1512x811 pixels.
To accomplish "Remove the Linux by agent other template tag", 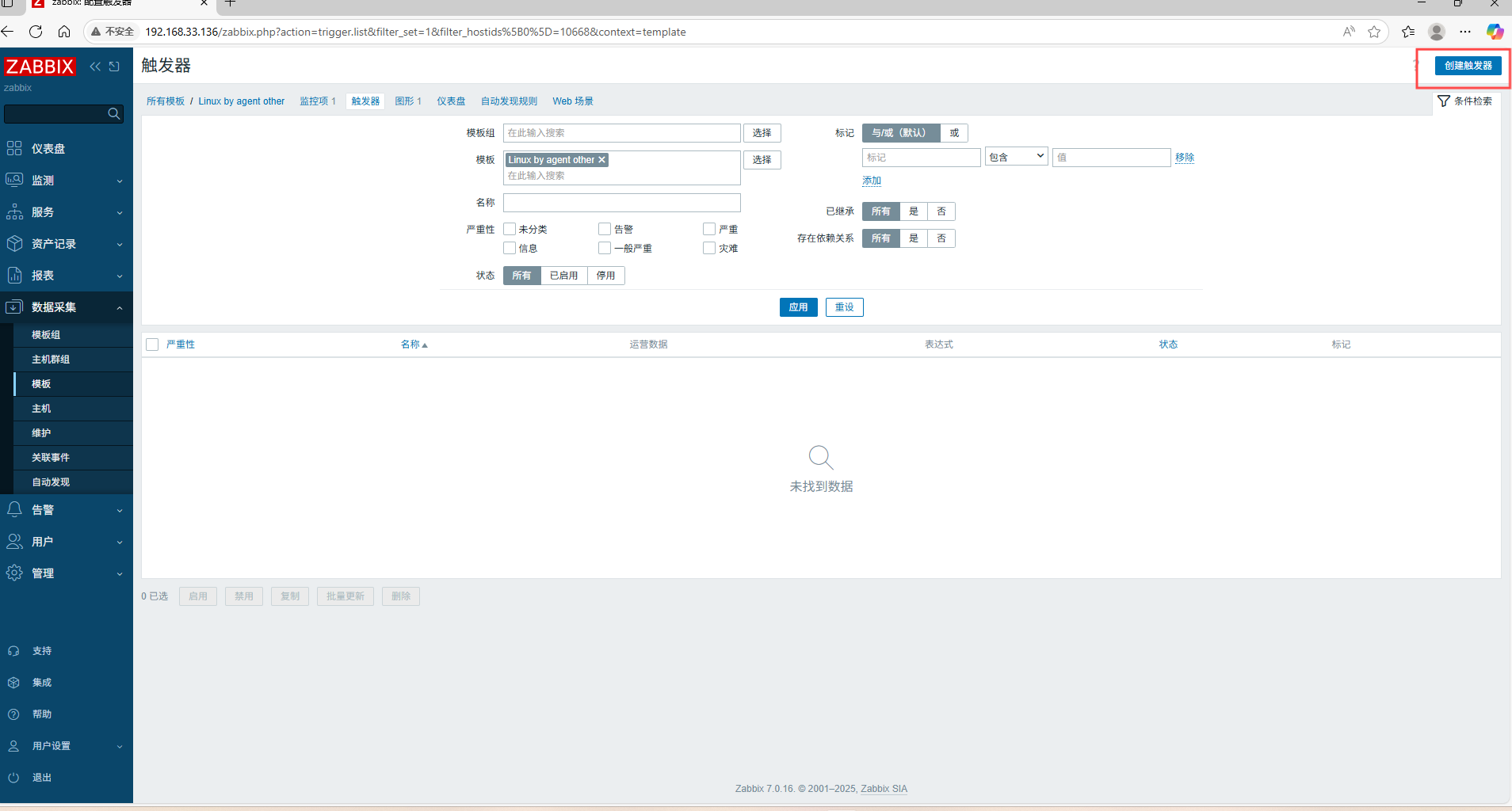I will coord(601,160).
